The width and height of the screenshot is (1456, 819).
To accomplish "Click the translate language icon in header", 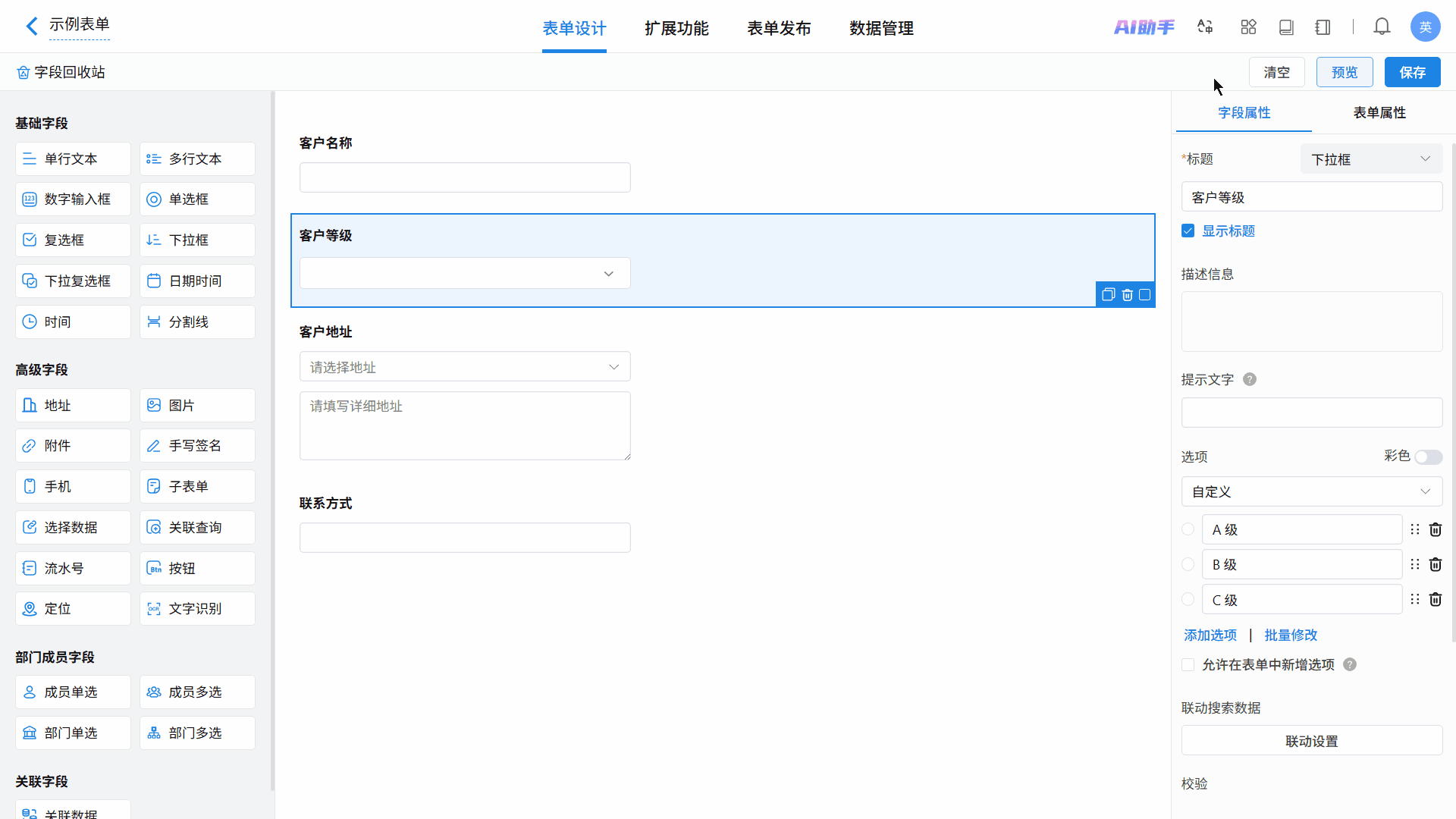I will [1205, 27].
